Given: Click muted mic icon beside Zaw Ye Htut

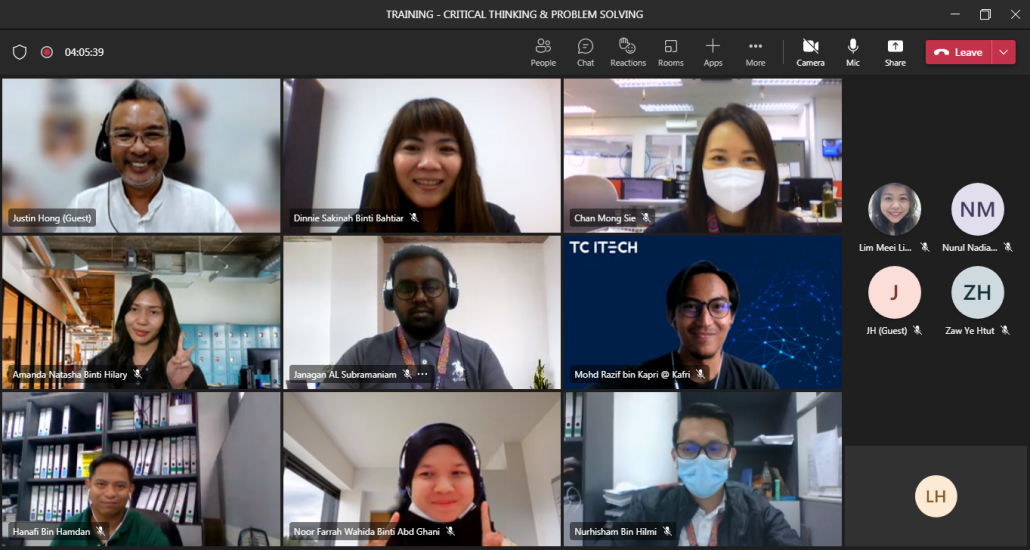Looking at the screenshot, I should (x=1005, y=331).
